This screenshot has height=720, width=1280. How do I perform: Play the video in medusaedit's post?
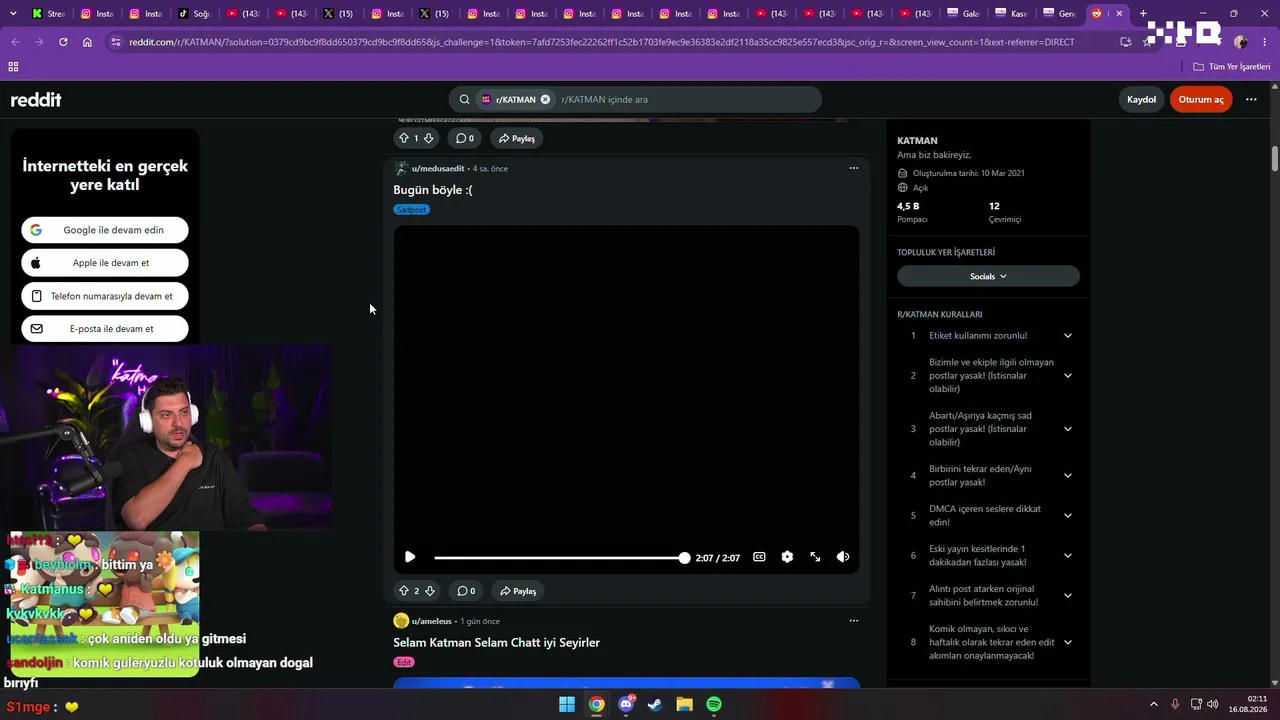point(410,557)
